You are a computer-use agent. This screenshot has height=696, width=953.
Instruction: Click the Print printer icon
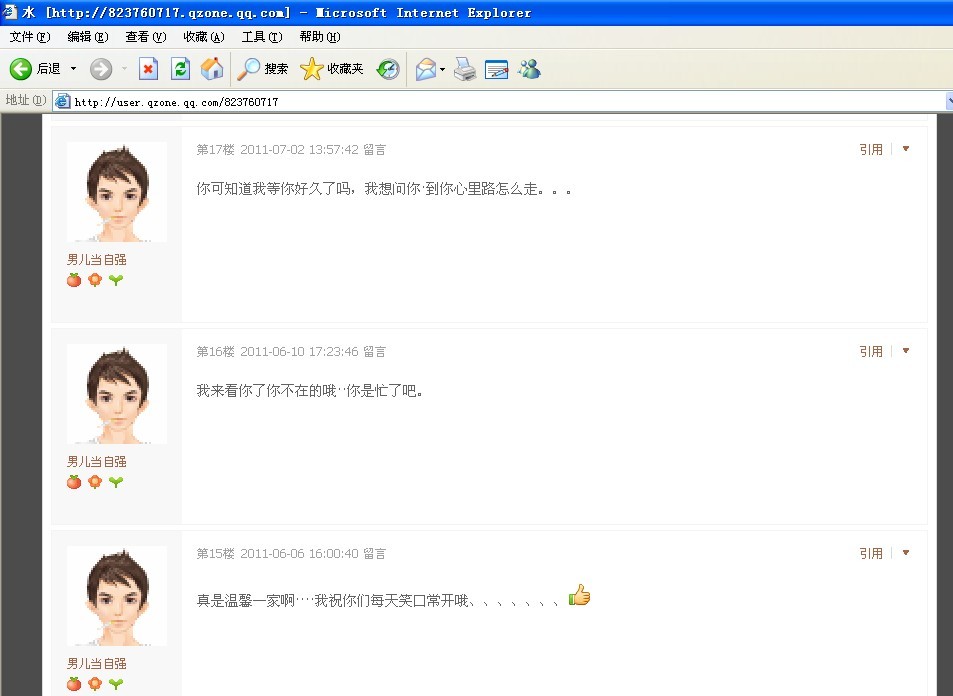(x=465, y=69)
